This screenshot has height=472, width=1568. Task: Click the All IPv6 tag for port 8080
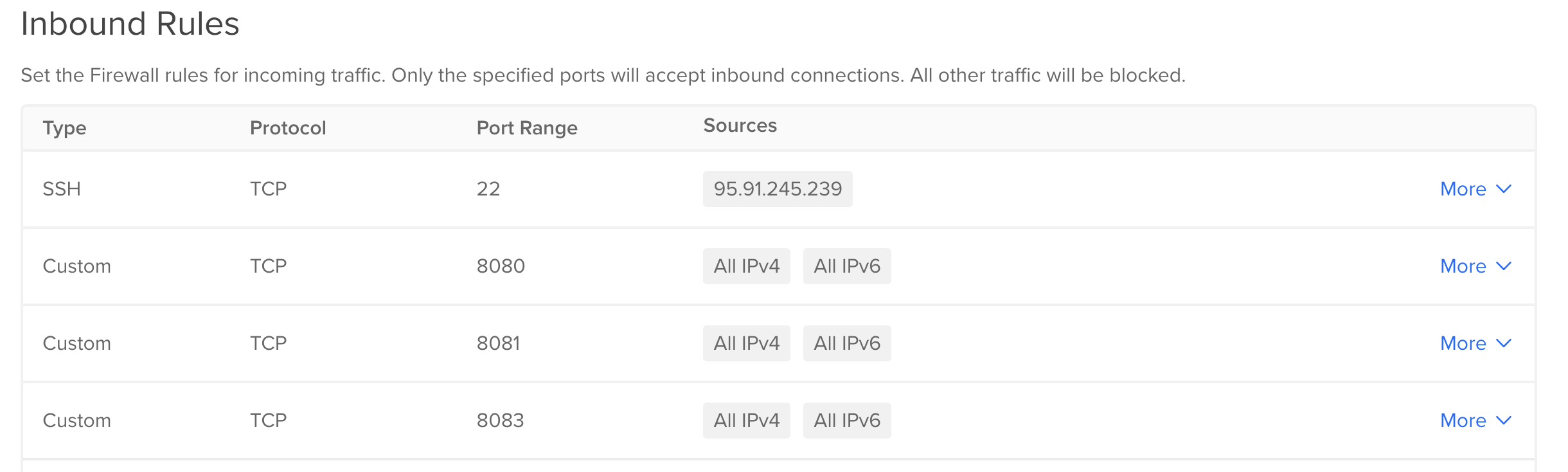click(x=847, y=266)
